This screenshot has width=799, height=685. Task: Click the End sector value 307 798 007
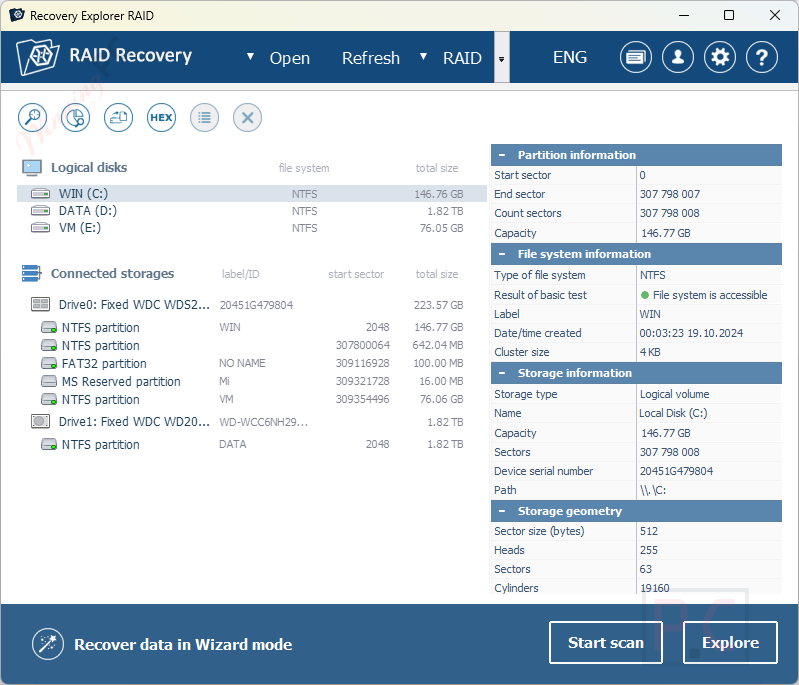point(670,194)
